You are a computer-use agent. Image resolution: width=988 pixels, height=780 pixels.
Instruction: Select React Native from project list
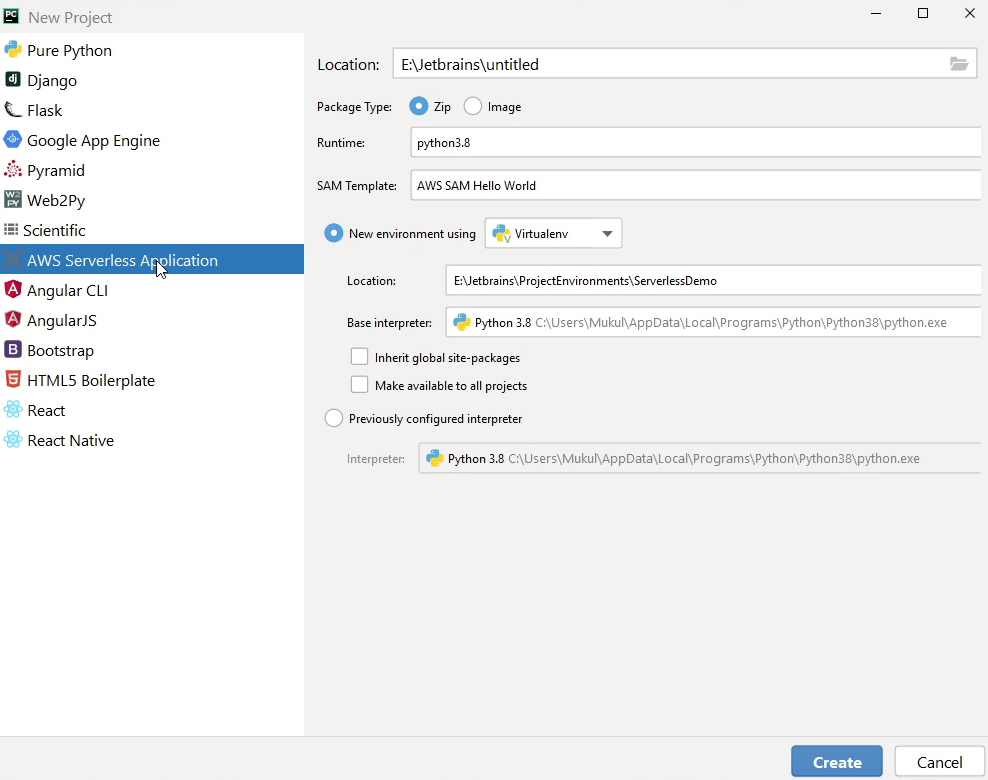click(70, 440)
